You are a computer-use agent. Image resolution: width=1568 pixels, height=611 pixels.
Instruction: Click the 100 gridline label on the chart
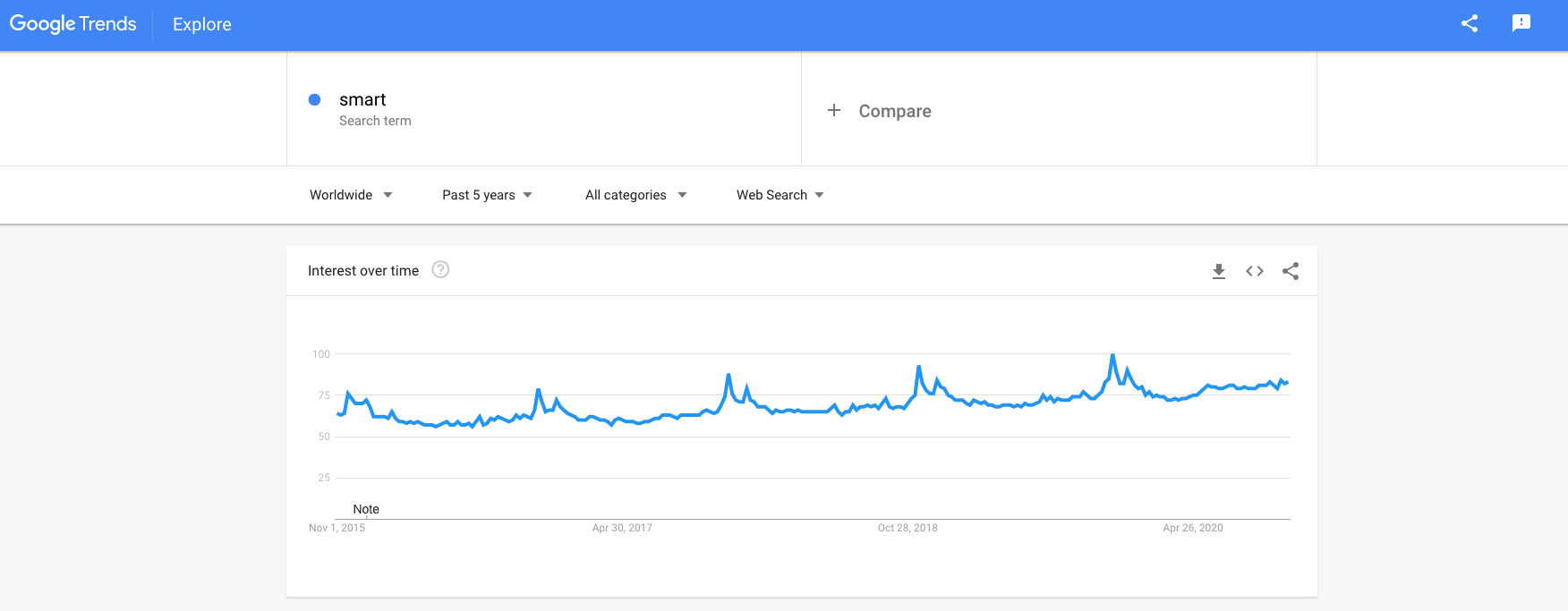(x=323, y=353)
